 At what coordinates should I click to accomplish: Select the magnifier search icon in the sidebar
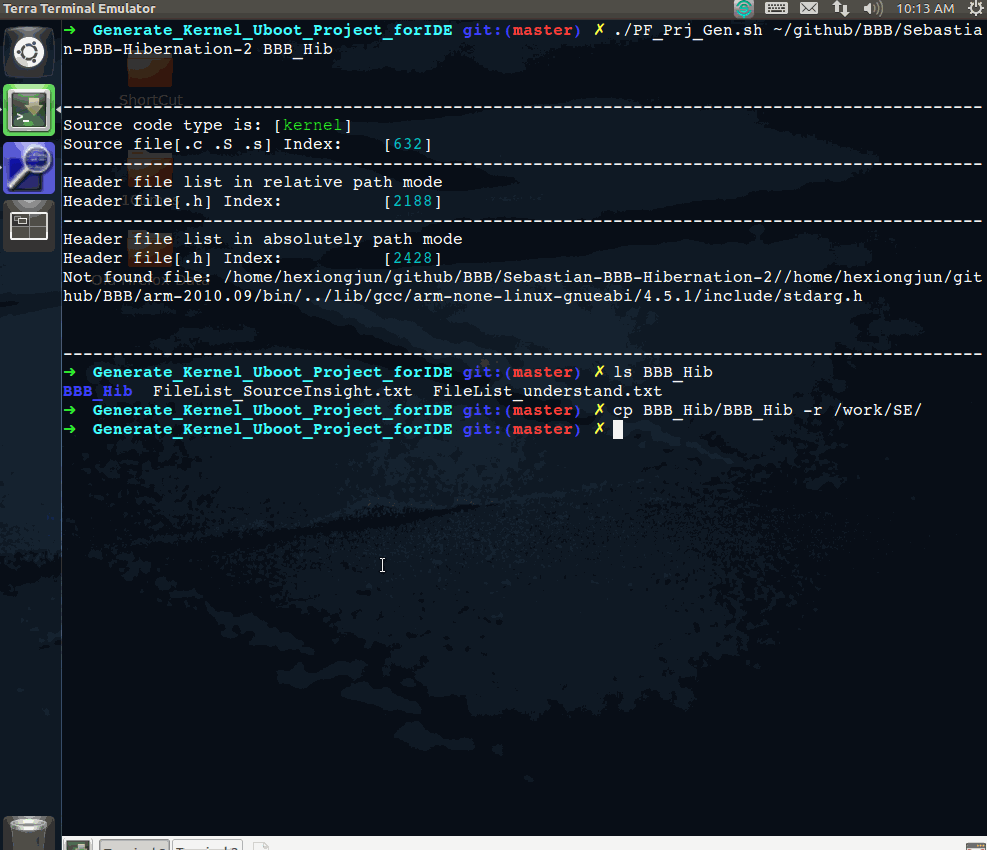click(29, 167)
